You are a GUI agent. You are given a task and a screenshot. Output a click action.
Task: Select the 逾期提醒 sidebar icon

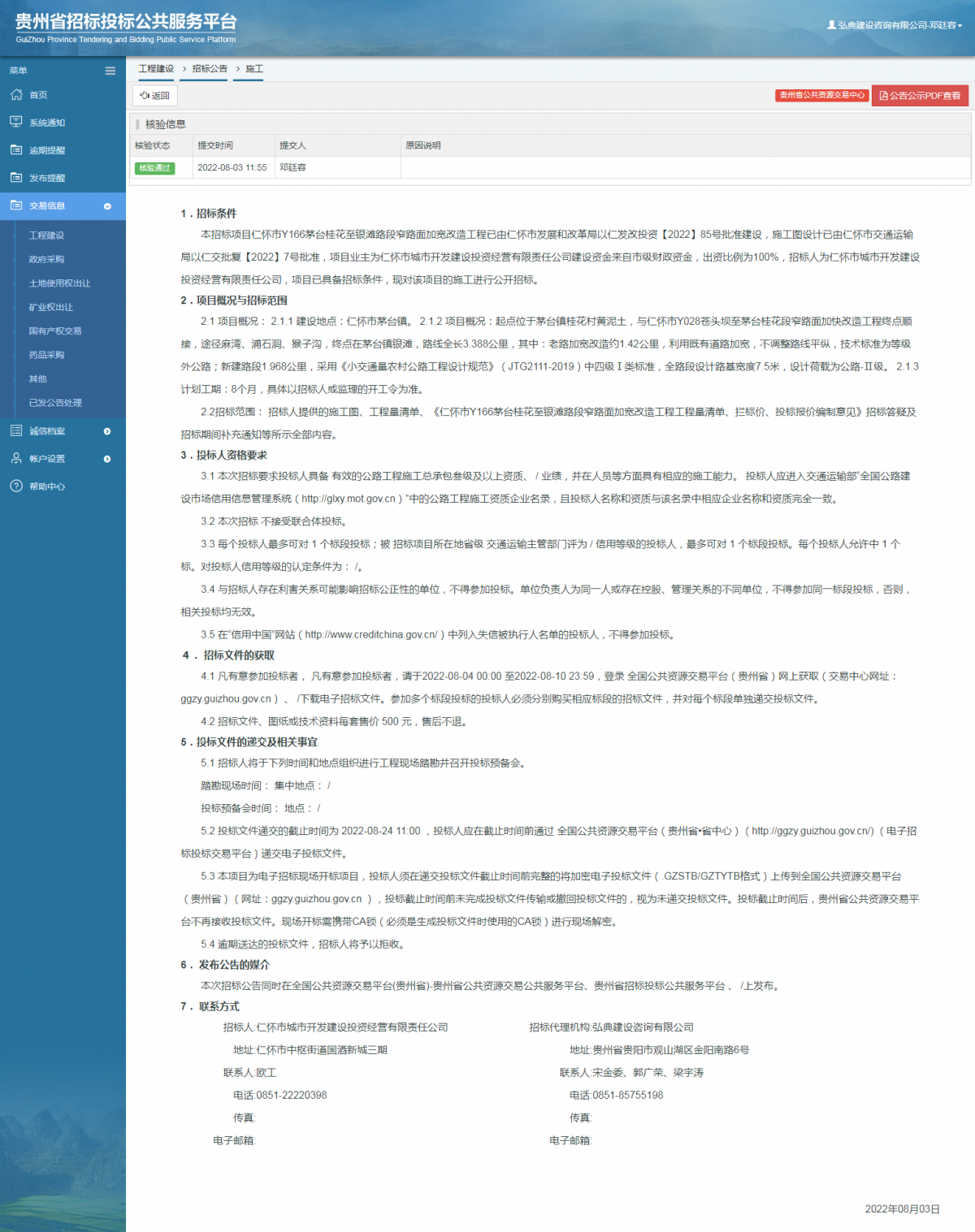pyautogui.click(x=16, y=150)
